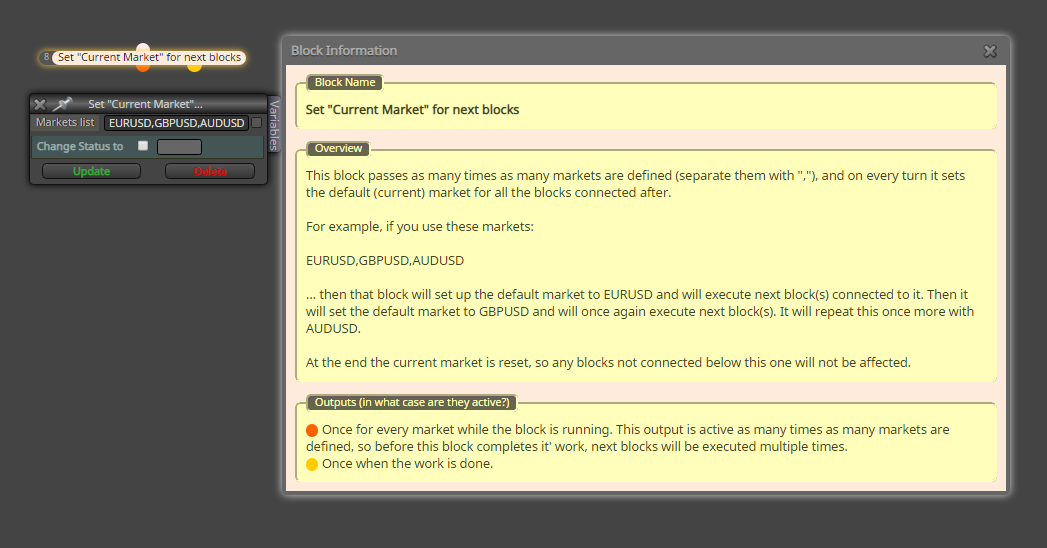The height and width of the screenshot is (548, 1047).
Task: Tick the Change Status to checkbox
Action: pyautogui.click(x=143, y=146)
